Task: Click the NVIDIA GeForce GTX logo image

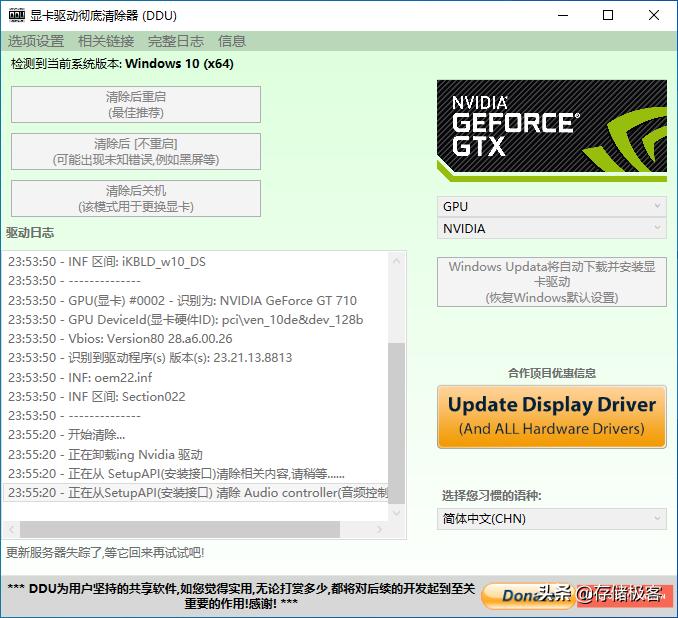Action: [x=552, y=131]
